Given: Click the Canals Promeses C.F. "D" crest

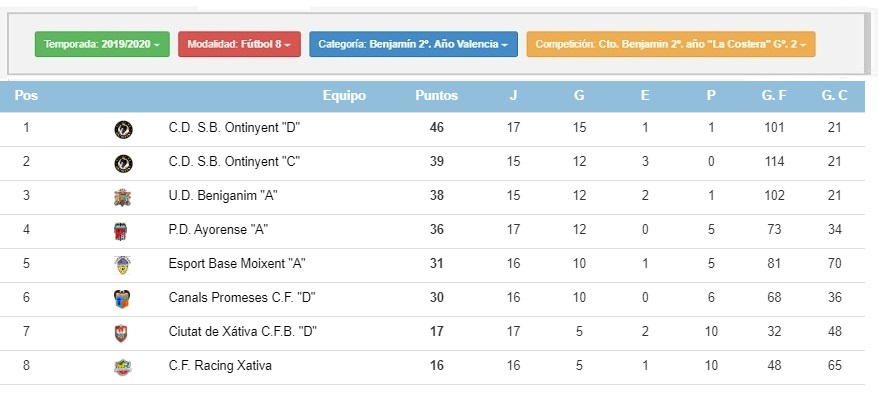Looking at the screenshot, I should click(122, 300).
